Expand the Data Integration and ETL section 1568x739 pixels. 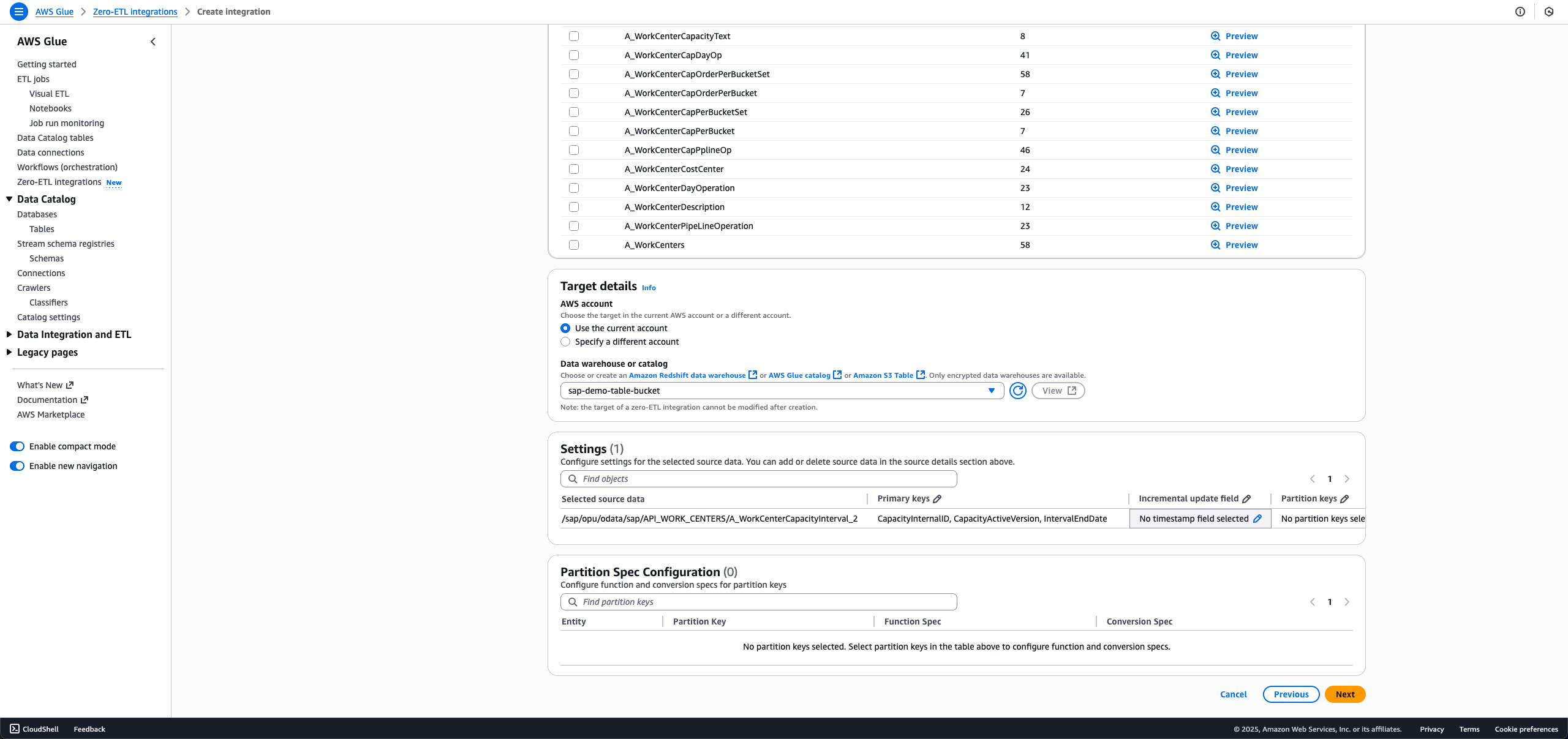click(x=9, y=334)
